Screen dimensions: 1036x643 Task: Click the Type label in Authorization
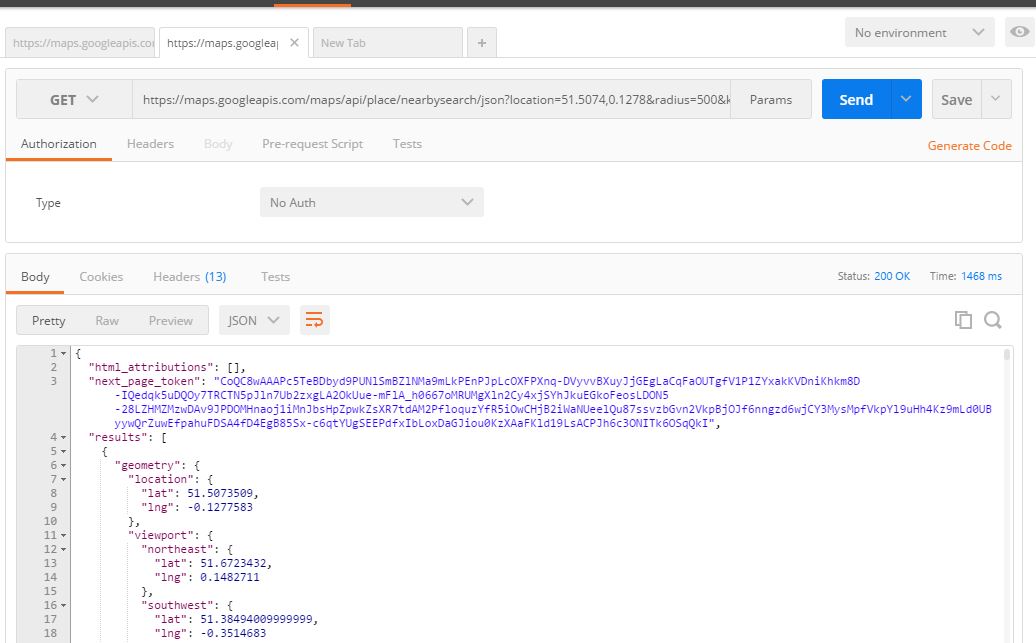coord(48,203)
